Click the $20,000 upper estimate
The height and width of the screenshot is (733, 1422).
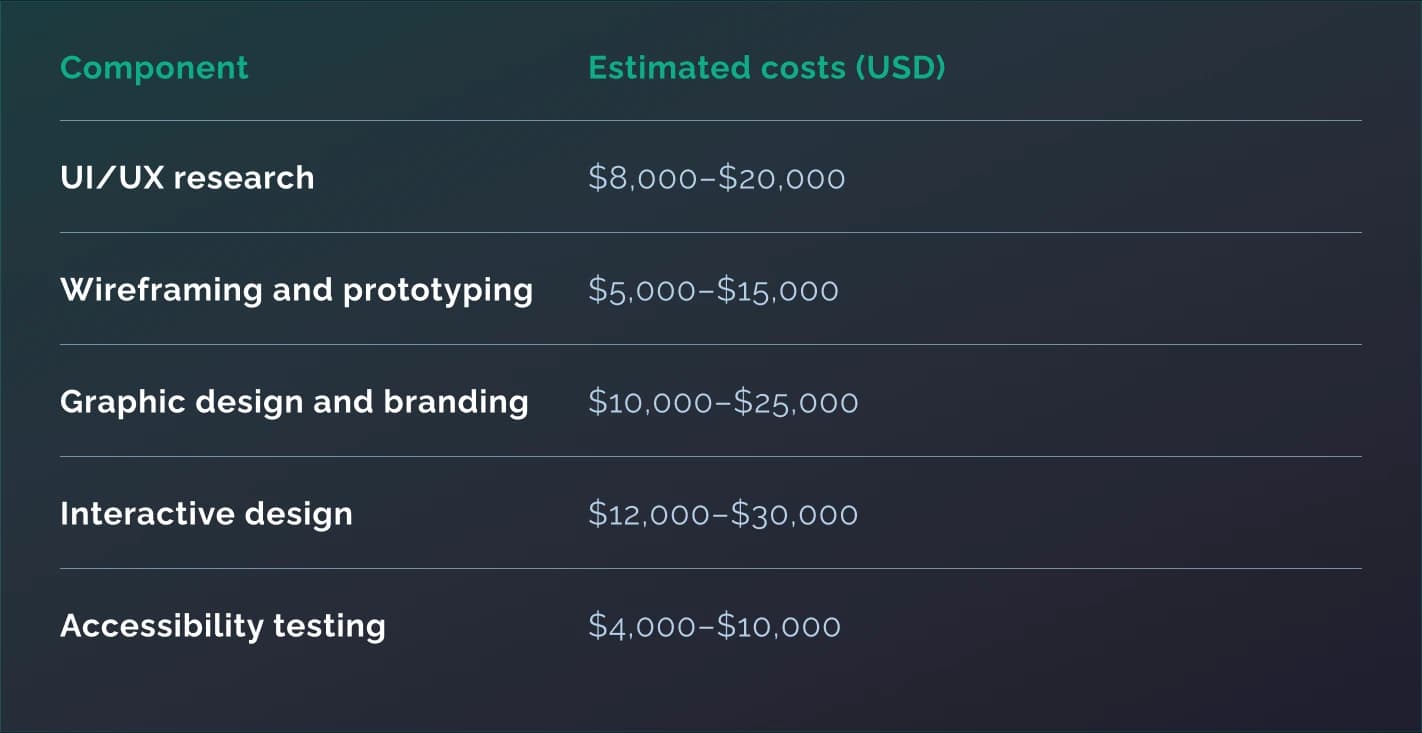pos(782,179)
